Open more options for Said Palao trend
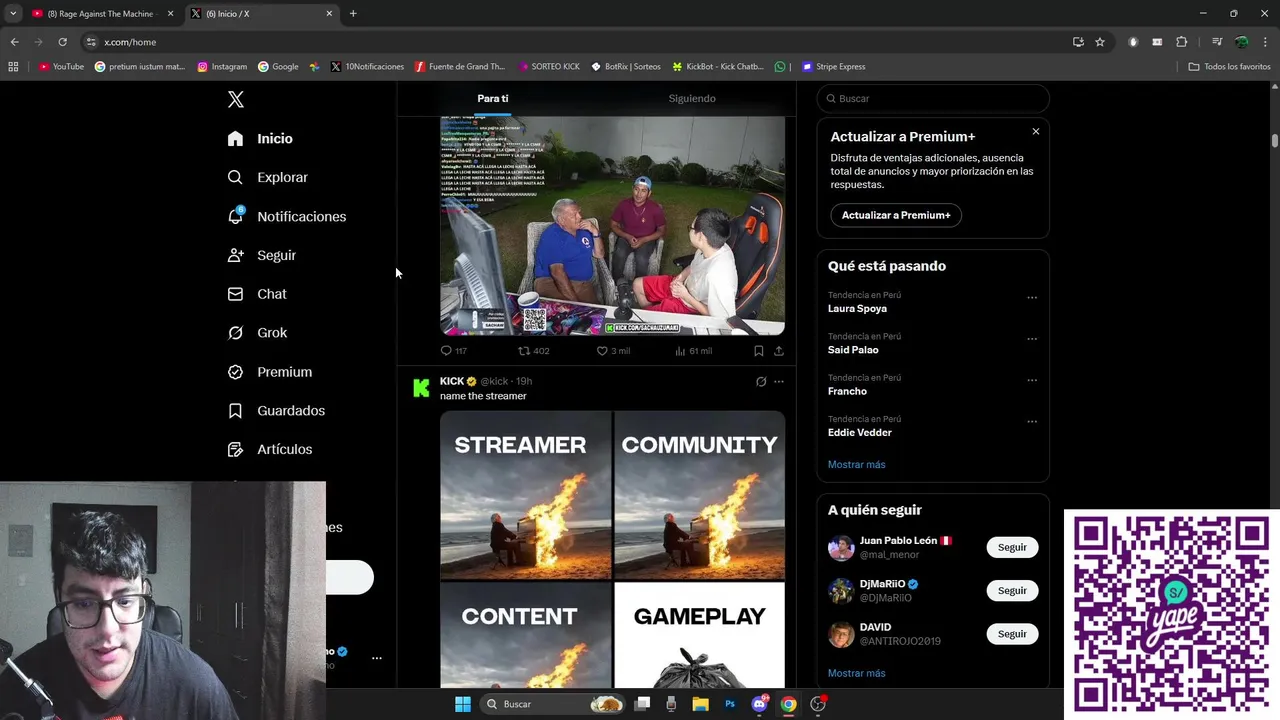The height and width of the screenshot is (720, 1280). click(x=1032, y=338)
